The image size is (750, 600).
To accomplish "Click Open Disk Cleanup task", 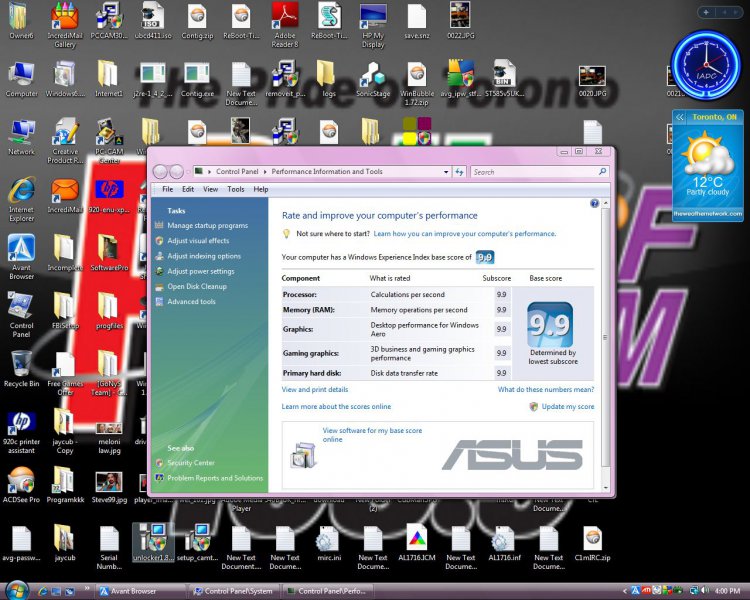I will 197,287.
